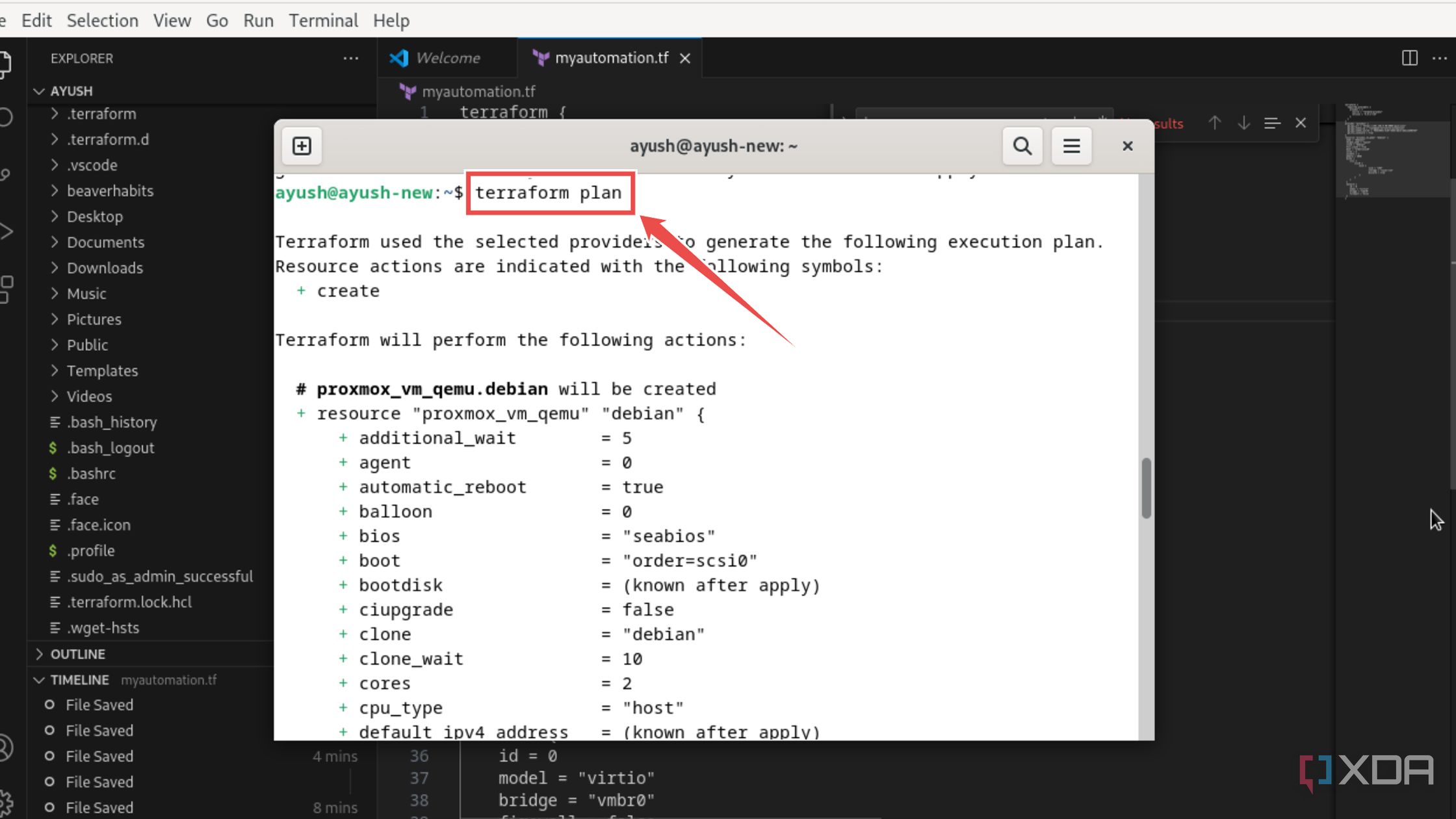Screen dimensions: 1456x819
Task: Click the terminal scrollbar thumb
Action: (x=1145, y=487)
